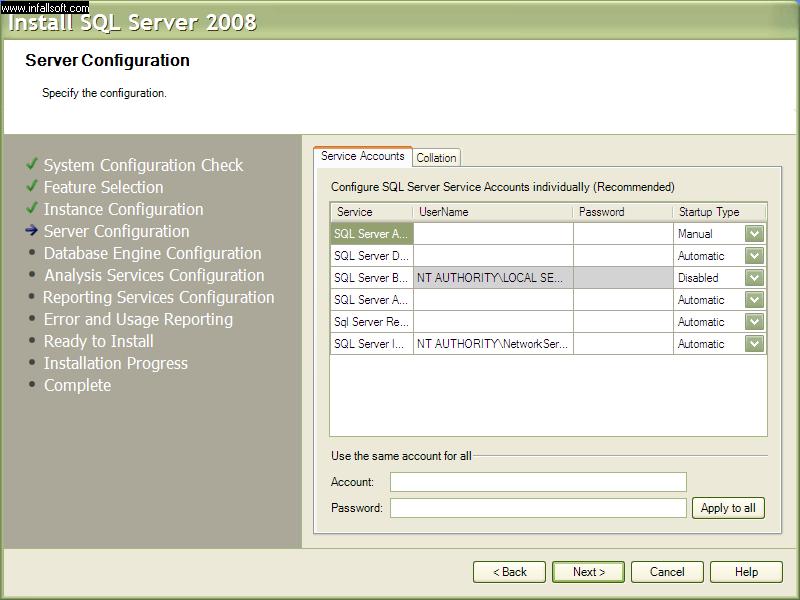800x600 pixels.
Task: Focus the Account input field
Action: [x=538, y=482]
